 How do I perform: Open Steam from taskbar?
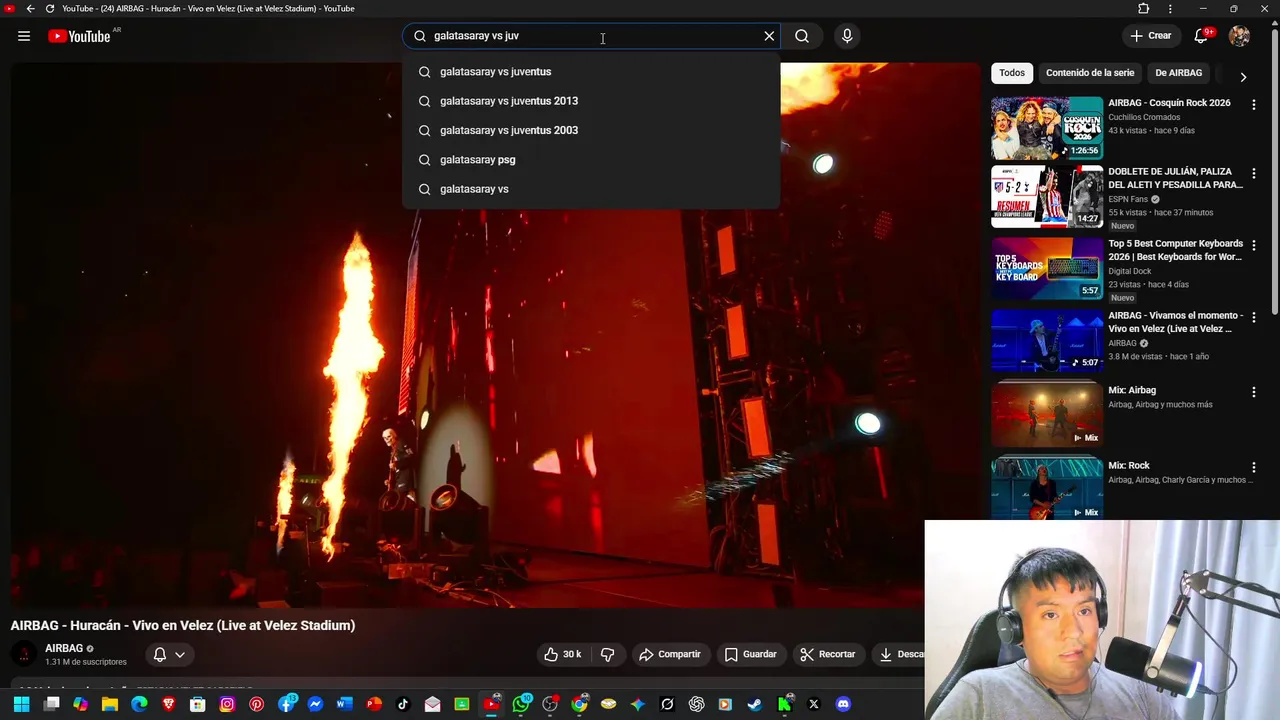(755, 704)
